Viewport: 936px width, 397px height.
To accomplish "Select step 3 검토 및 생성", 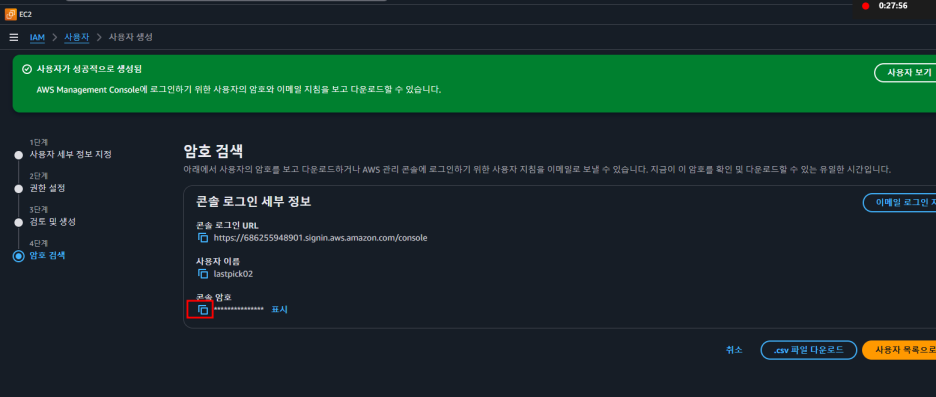I will click(x=53, y=222).
